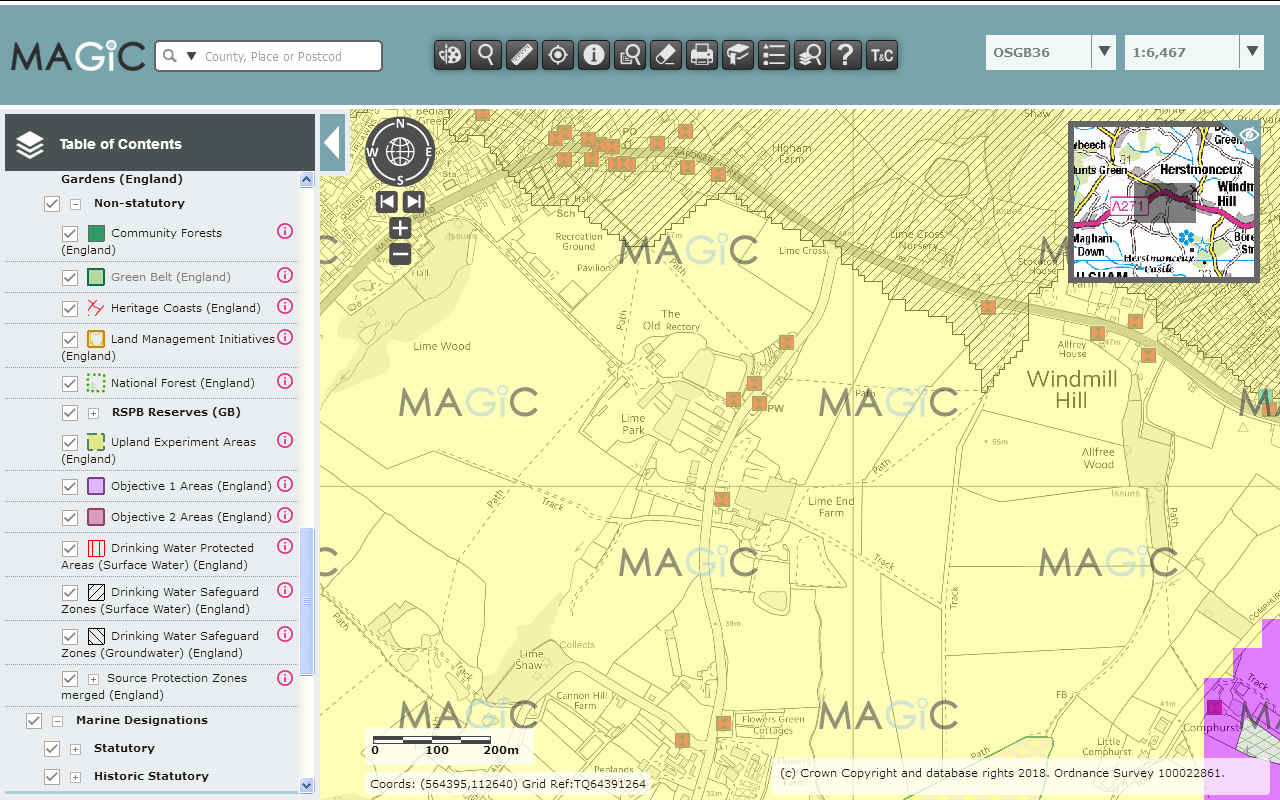Open the drawing palette tool
This screenshot has height=800, width=1280.
450,55
